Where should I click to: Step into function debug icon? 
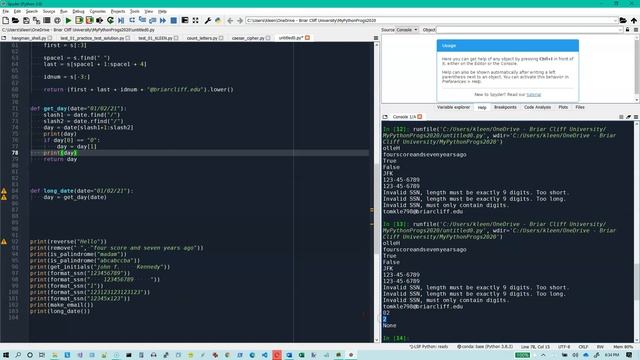(142, 20)
